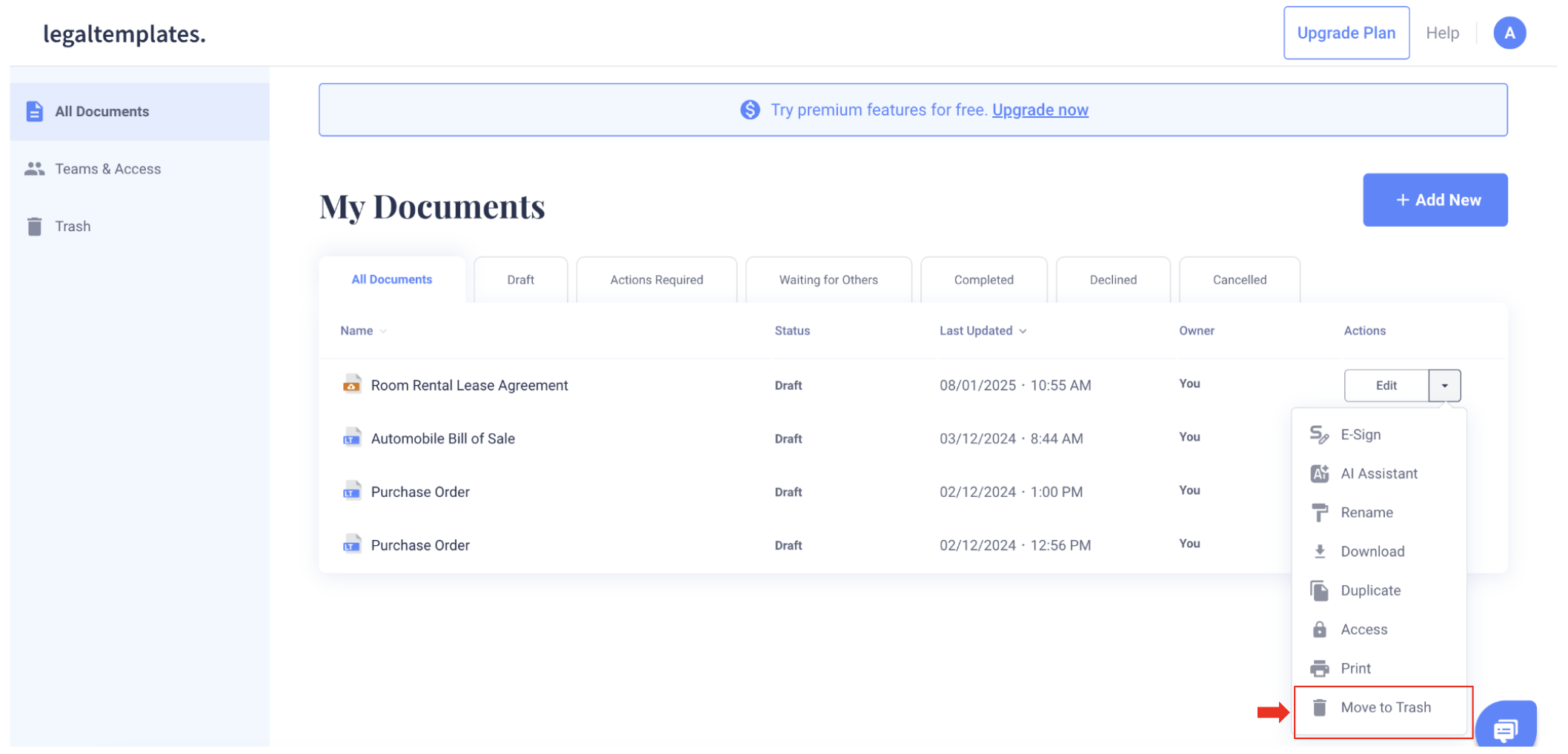Screen dimensions: 1568x754
Task: Open the Actions Required tab
Action: (x=657, y=279)
